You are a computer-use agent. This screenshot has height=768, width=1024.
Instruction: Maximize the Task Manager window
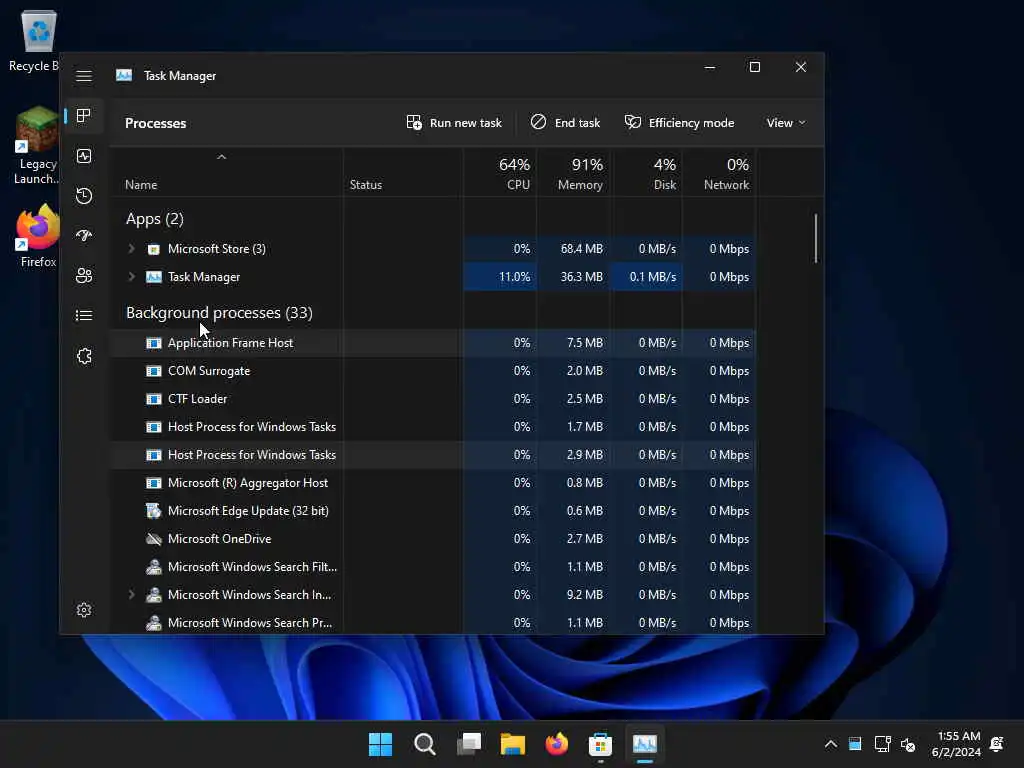(x=755, y=67)
